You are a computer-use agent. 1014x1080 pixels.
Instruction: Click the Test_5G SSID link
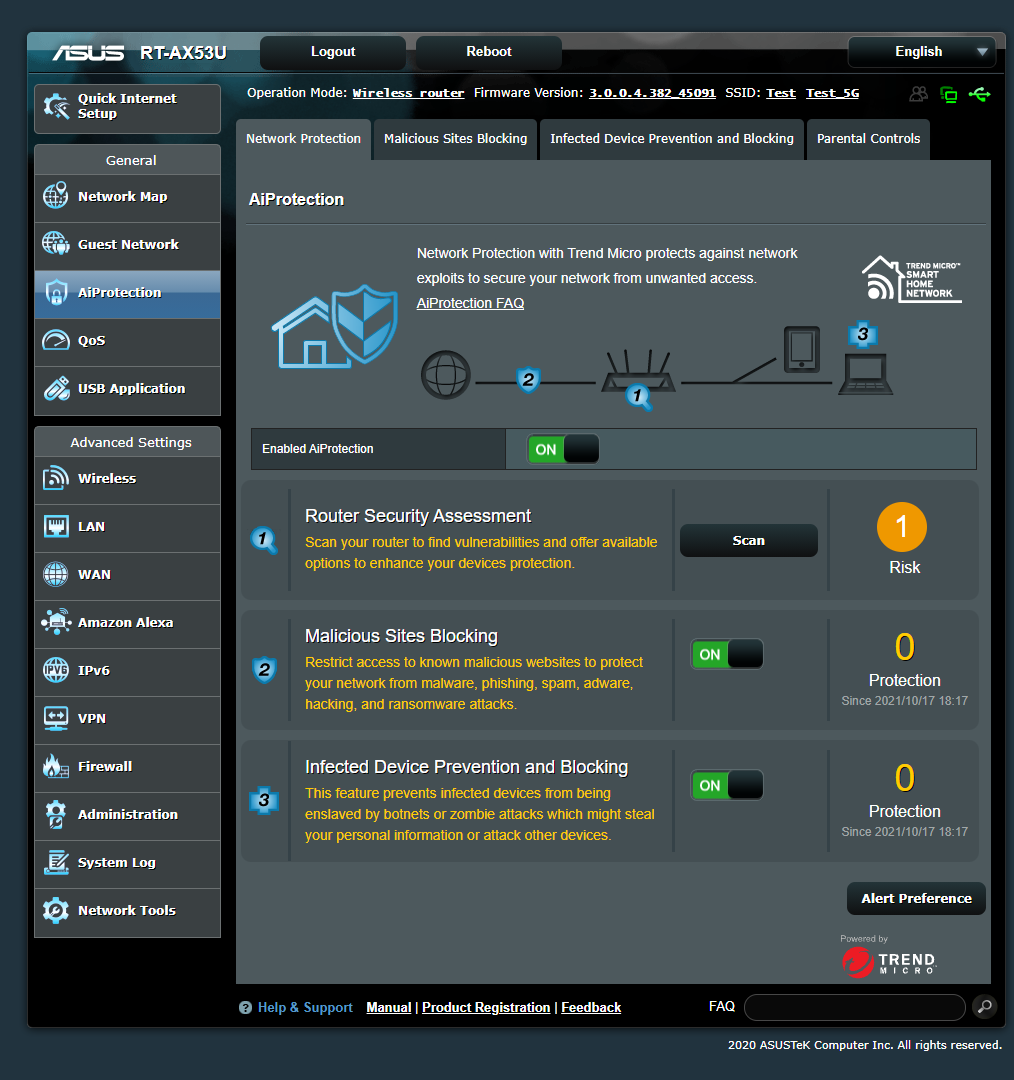click(x=833, y=93)
